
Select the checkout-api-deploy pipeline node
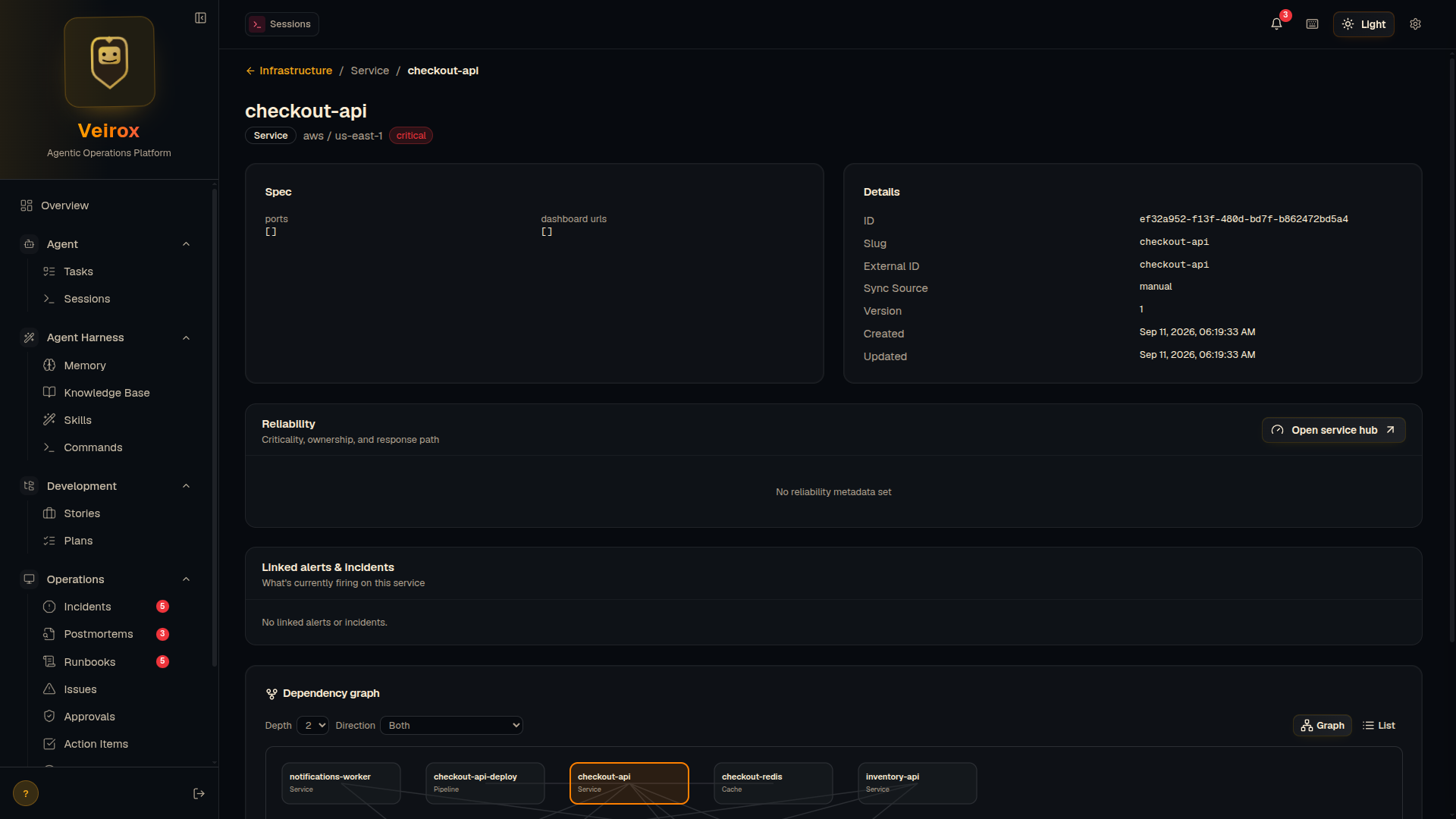485,783
